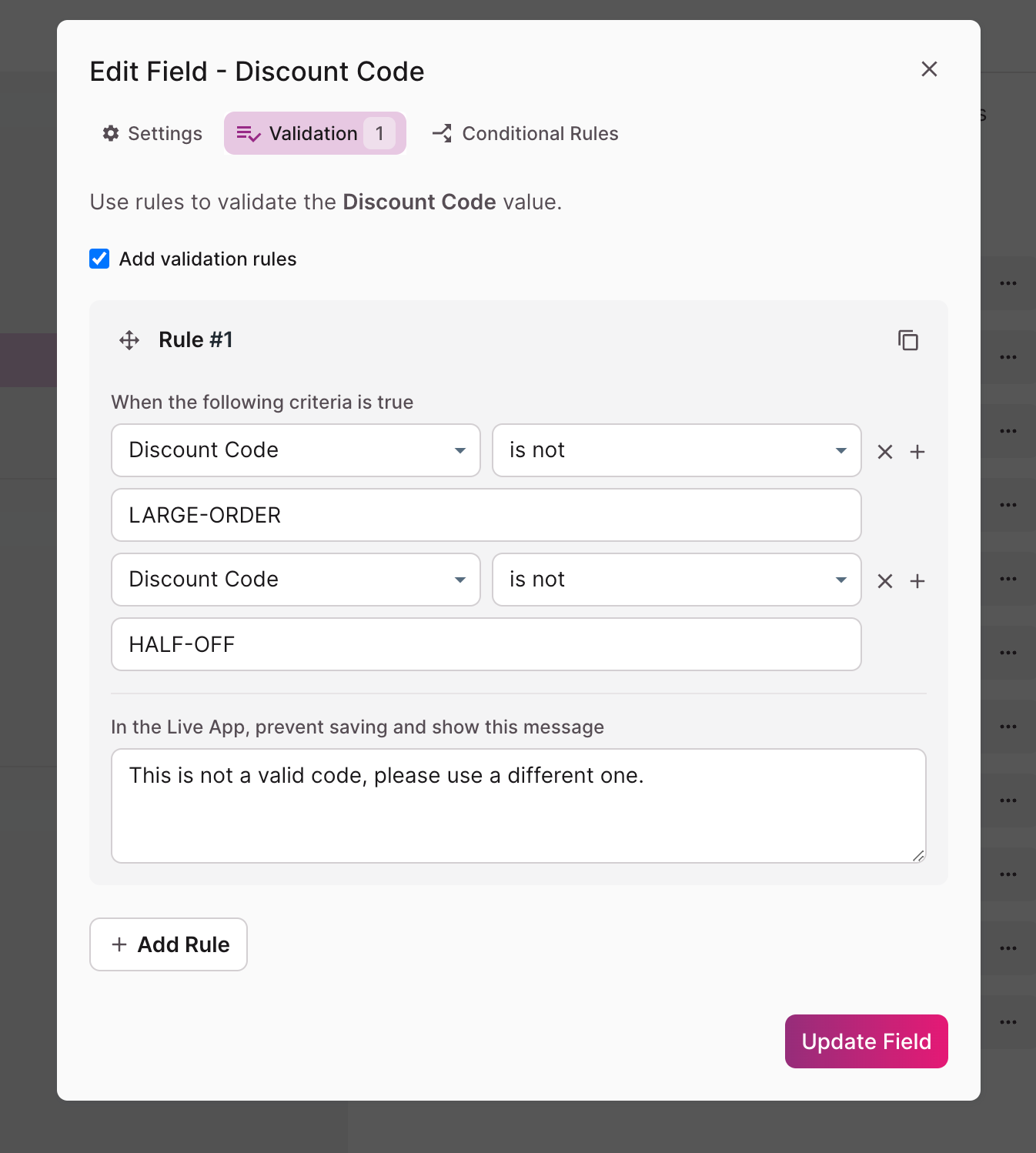Screen dimensions: 1036x1153
Task: Click the validation checklist icon
Action: [248, 133]
